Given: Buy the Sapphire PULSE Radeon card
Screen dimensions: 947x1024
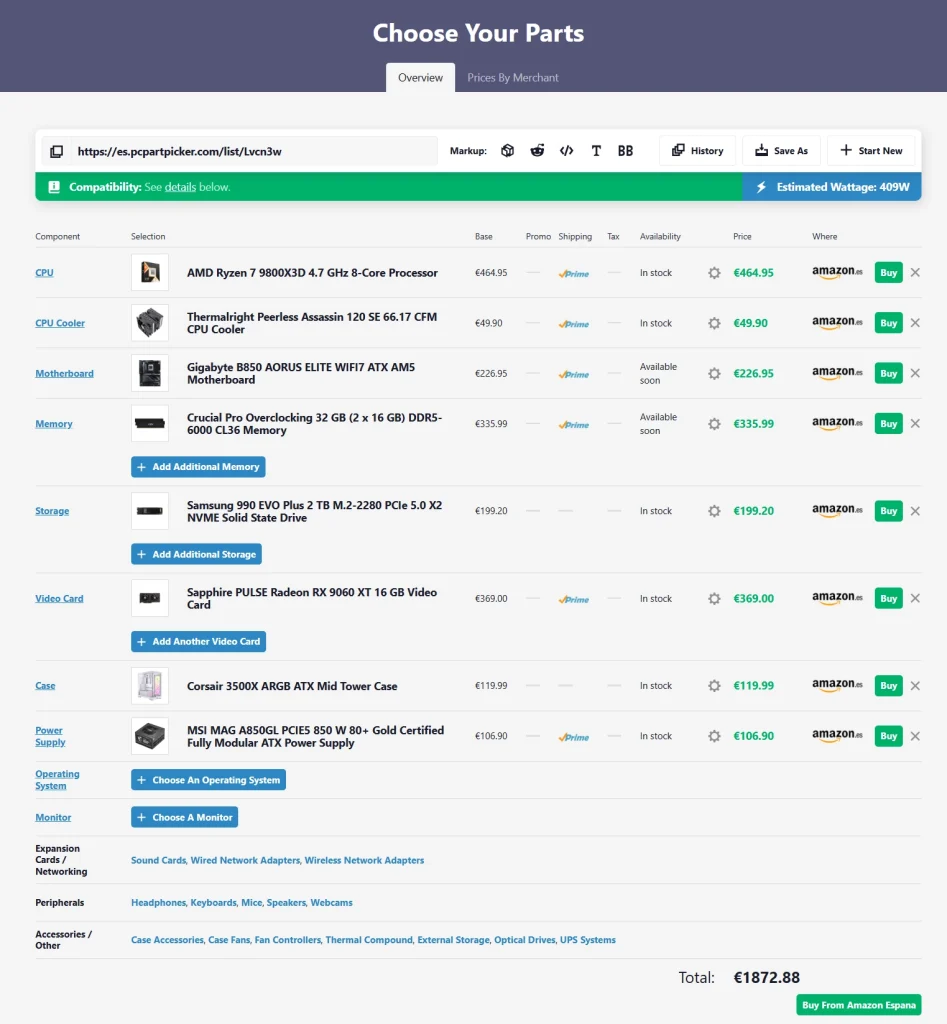Looking at the screenshot, I should (x=888, y=598).
